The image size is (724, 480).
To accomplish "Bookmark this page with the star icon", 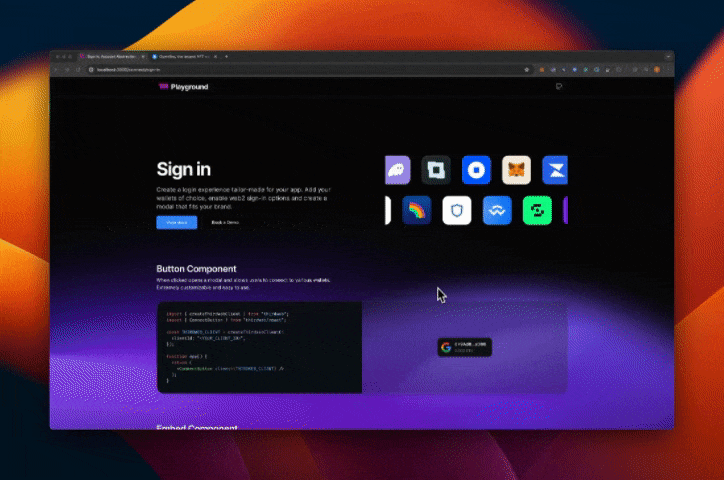I will pos(526,70).
